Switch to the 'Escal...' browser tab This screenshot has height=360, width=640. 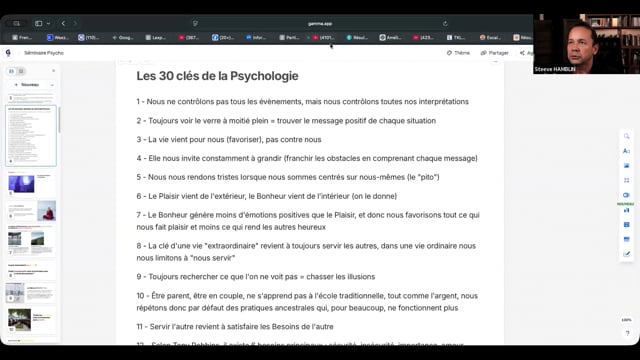(x=490, y=38)
